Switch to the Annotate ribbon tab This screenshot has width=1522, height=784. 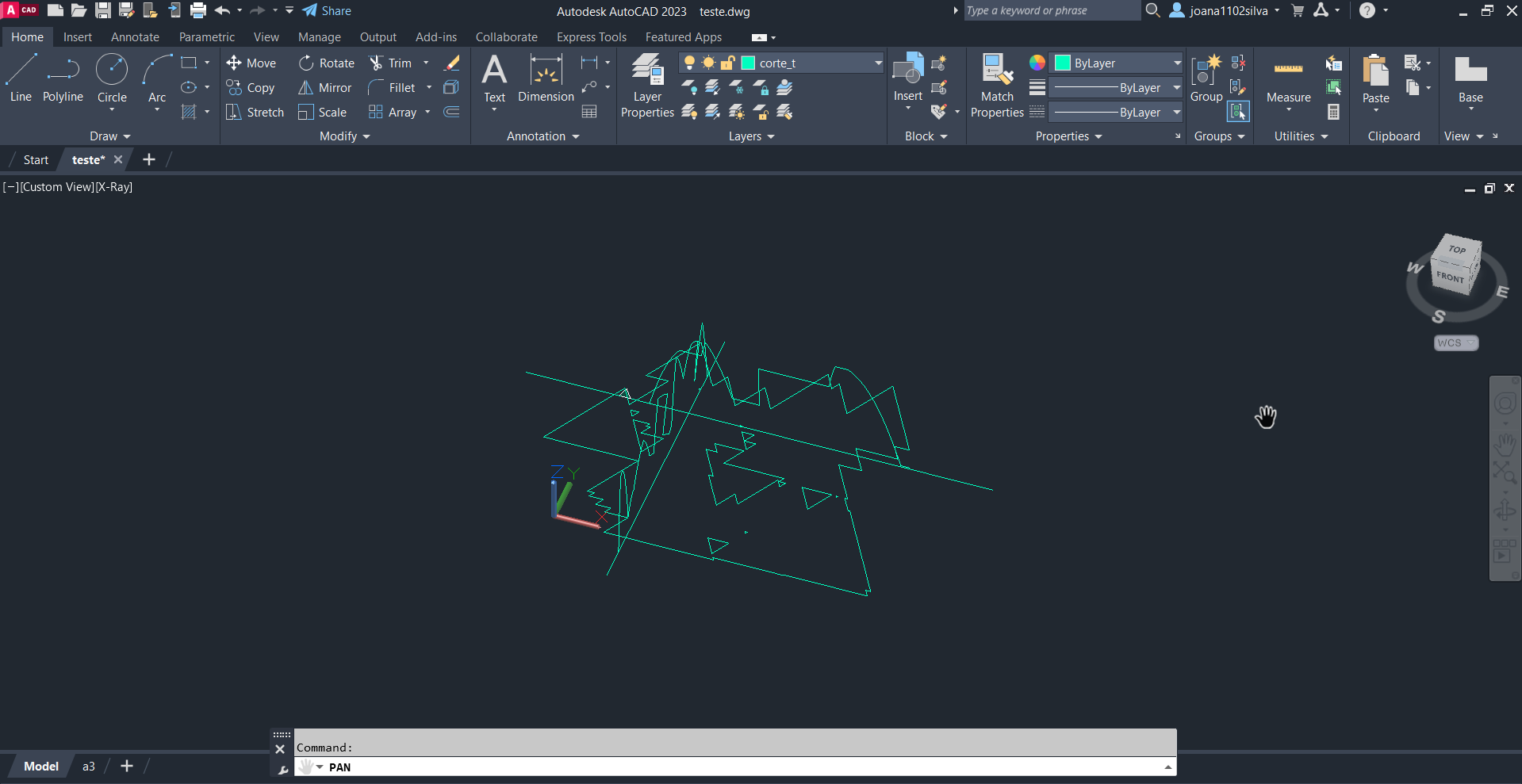click(135, 37)
